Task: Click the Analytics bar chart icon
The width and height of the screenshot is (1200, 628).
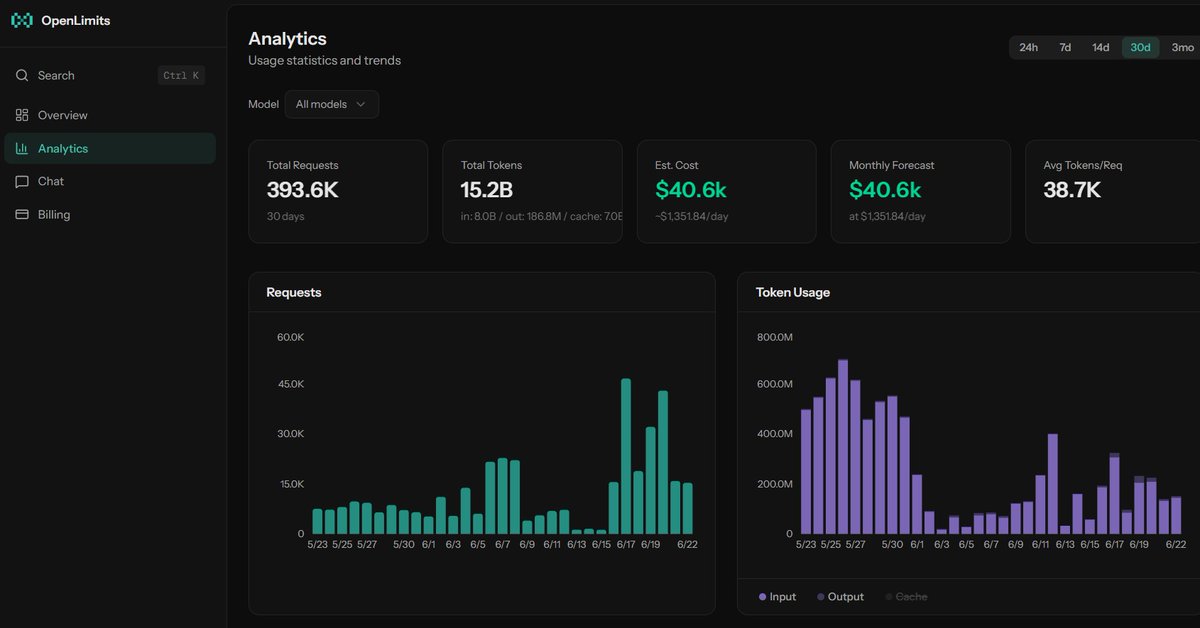Action: (22, 148)
